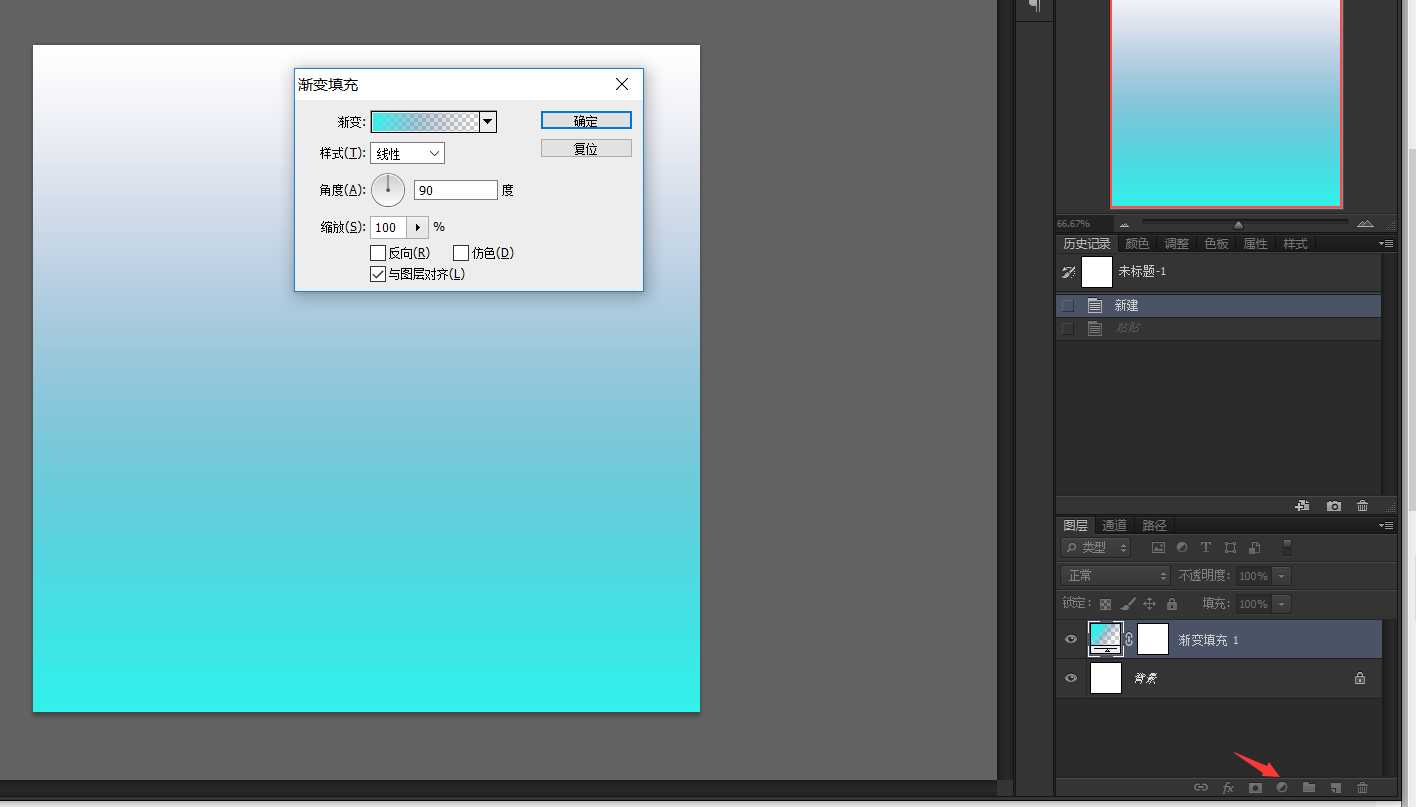Click the shape layer filter icon
This screenshot has height=807, width=1416.
tap(1230, 547)
